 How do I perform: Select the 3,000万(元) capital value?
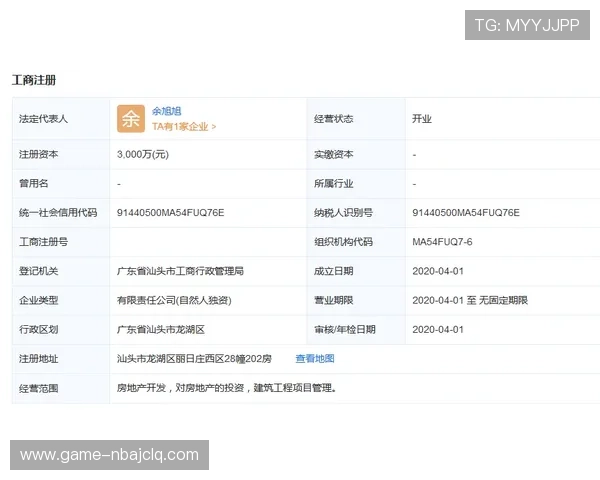tap(143, 154)
